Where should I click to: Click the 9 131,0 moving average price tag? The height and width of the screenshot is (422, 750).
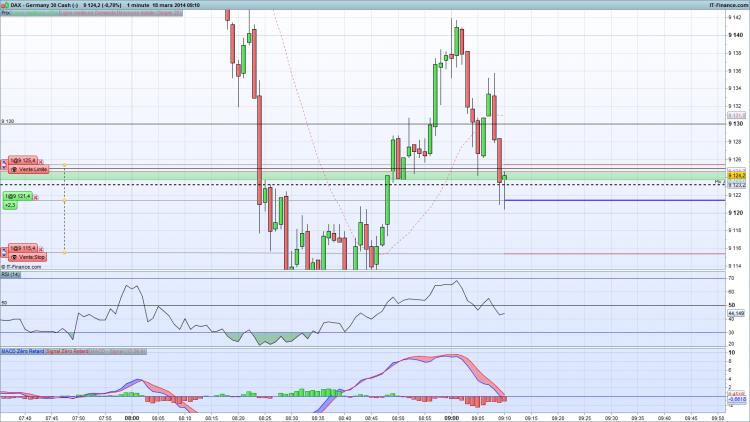(737, 115)
